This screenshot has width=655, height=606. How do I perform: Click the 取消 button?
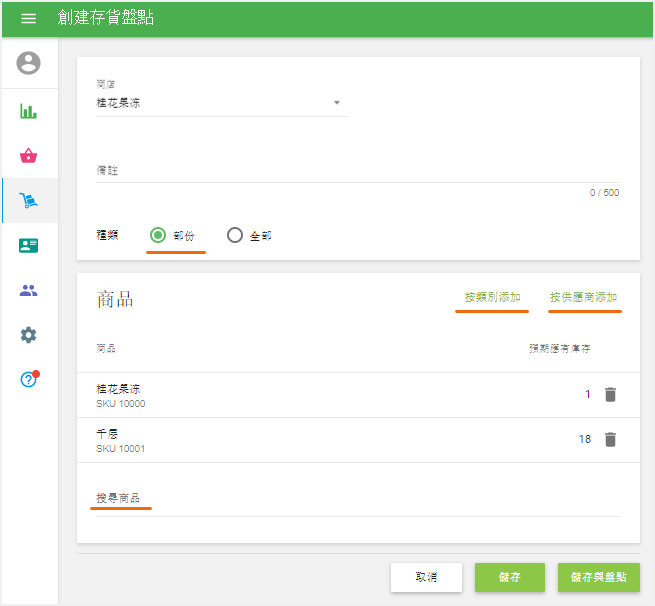pyautogui.click(x=426, y=577)
